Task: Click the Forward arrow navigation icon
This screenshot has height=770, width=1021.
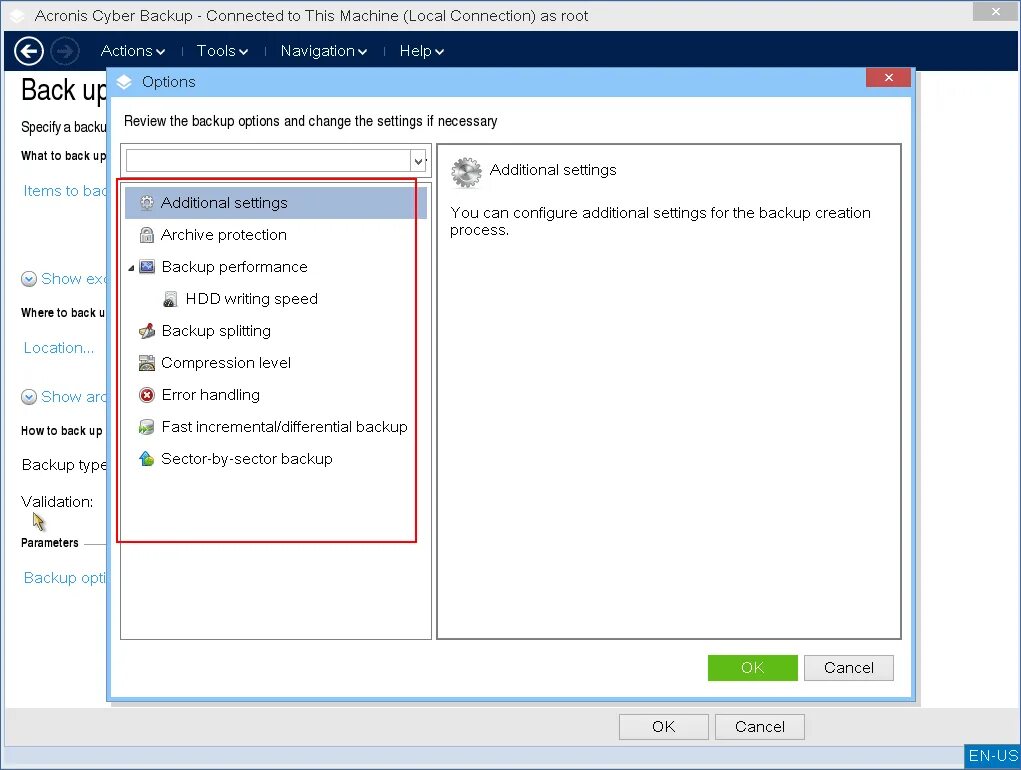Action: [x=64, y=51]
